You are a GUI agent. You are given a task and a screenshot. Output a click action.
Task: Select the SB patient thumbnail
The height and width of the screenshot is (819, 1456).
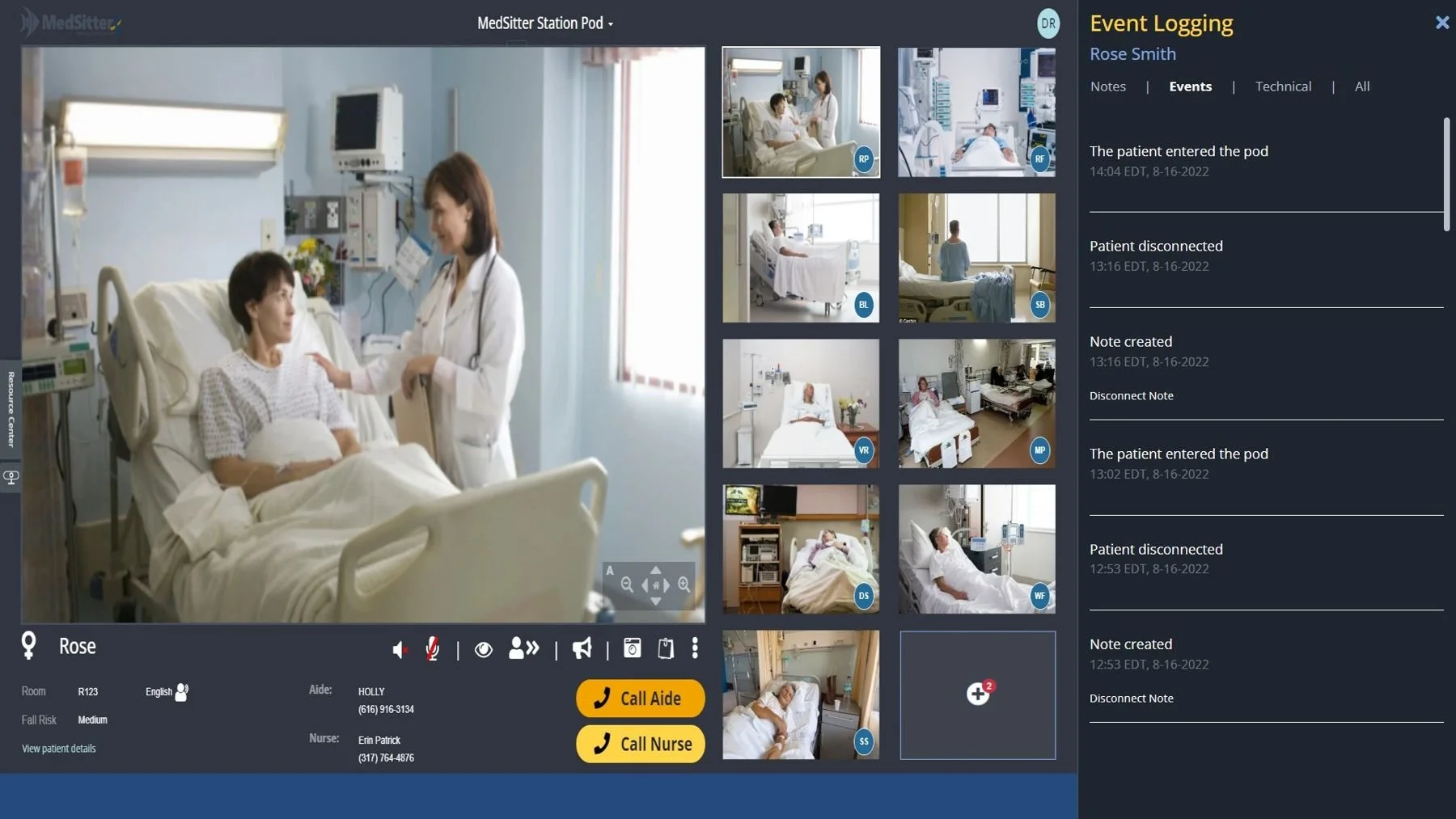coord(977,258)
